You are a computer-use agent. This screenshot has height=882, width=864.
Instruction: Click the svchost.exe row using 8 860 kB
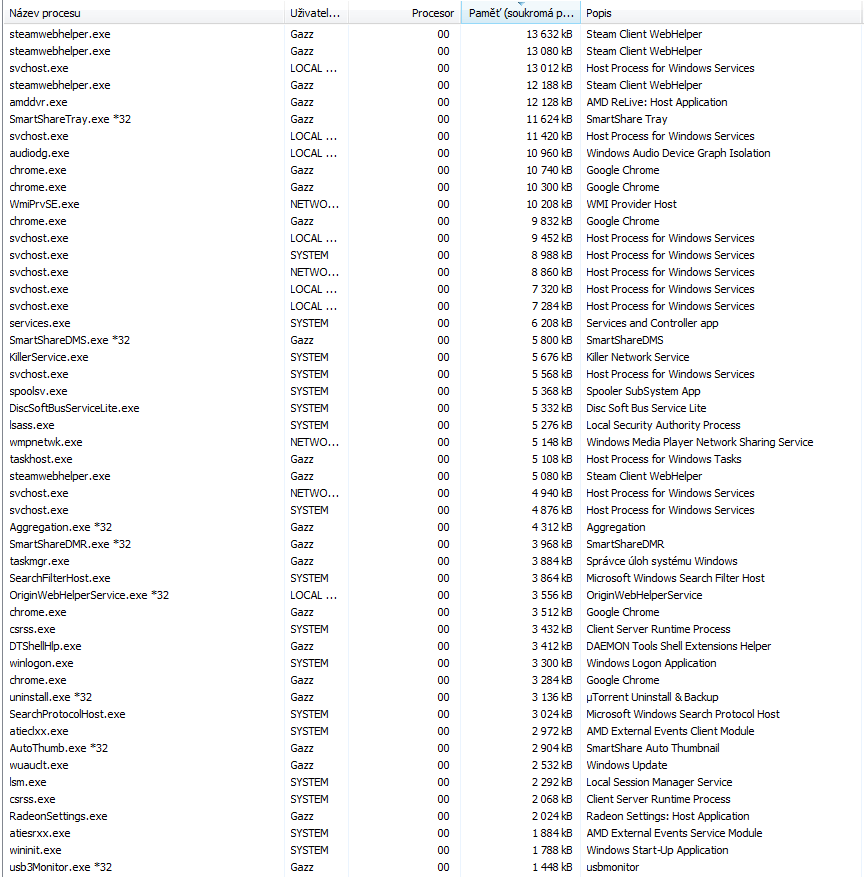433,272
